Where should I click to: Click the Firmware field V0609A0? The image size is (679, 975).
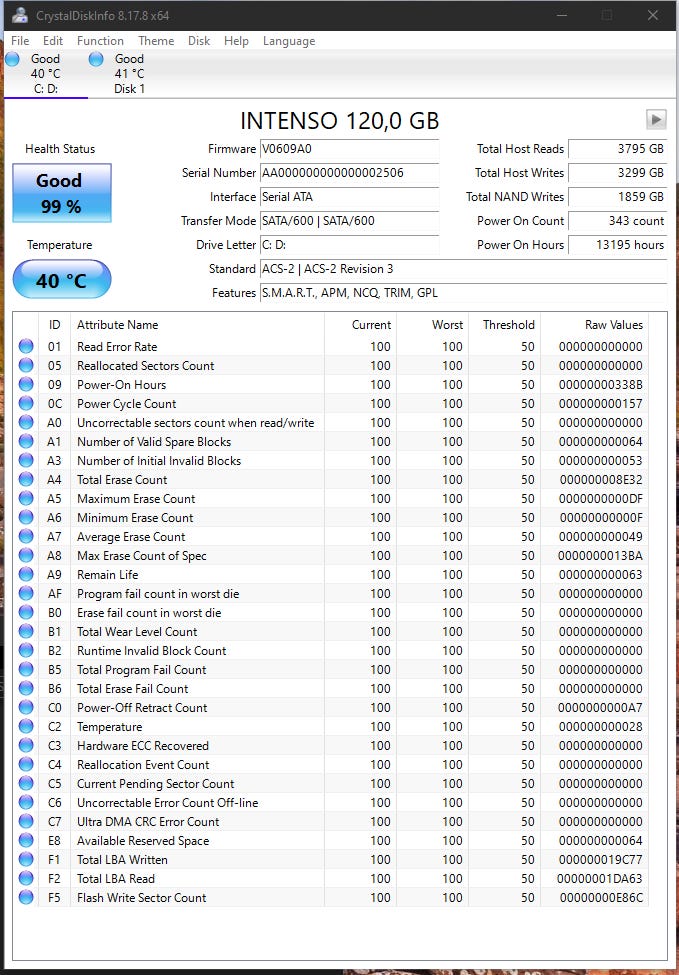pos(349,149)
